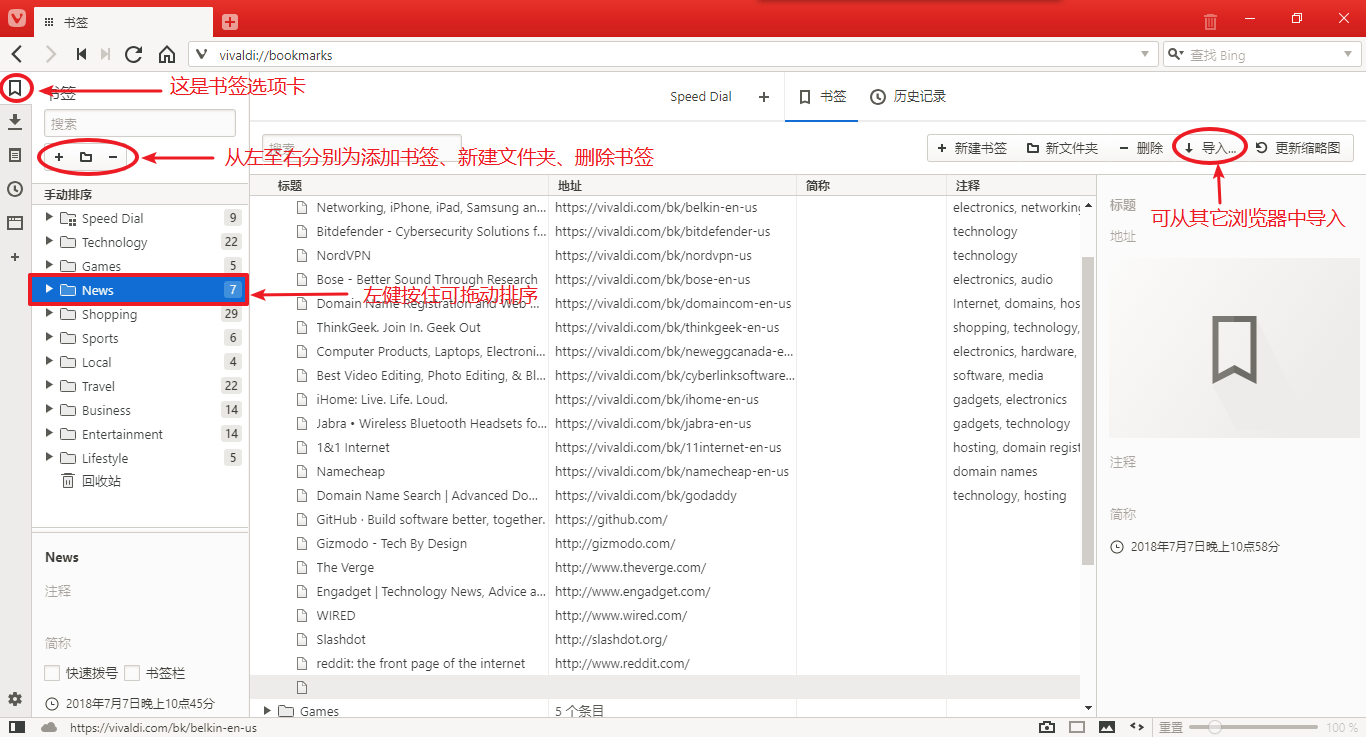Expand the Technology folder in tree
Image resolution: width=1366 pixels, height=737 pixels.
pyautogui.click(x=49, y=242)
